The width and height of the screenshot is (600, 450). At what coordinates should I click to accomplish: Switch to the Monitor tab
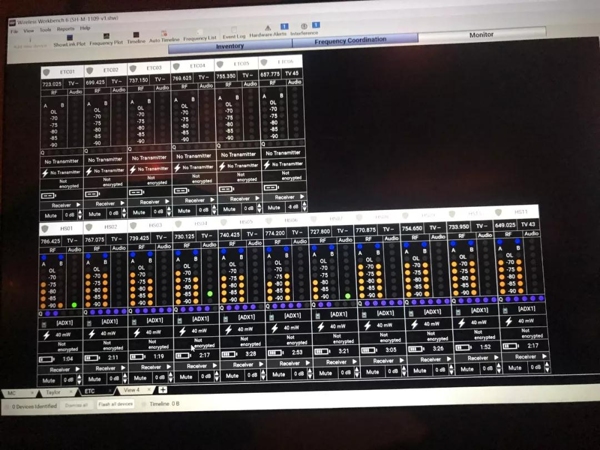click(481, 35)
